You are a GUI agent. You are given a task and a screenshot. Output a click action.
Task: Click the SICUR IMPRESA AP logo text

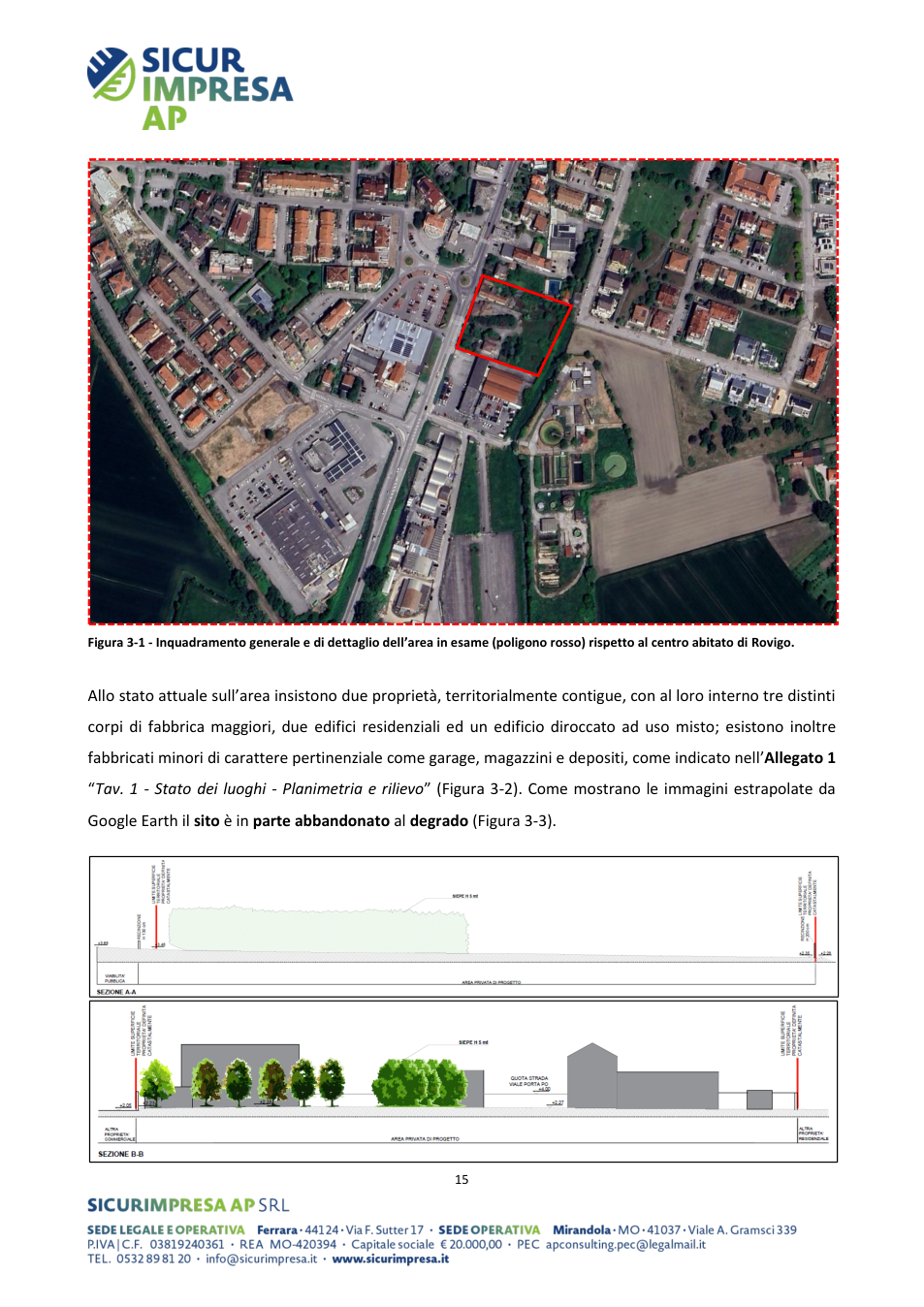click(x=216, y=88)
